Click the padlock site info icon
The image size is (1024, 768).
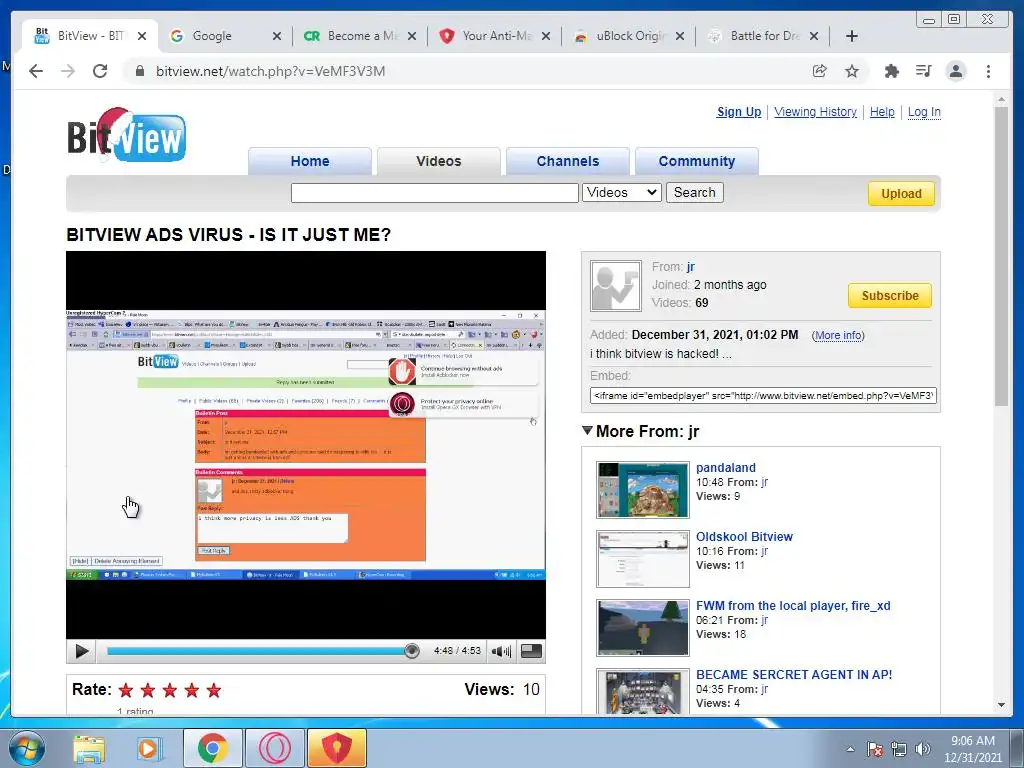139,71
